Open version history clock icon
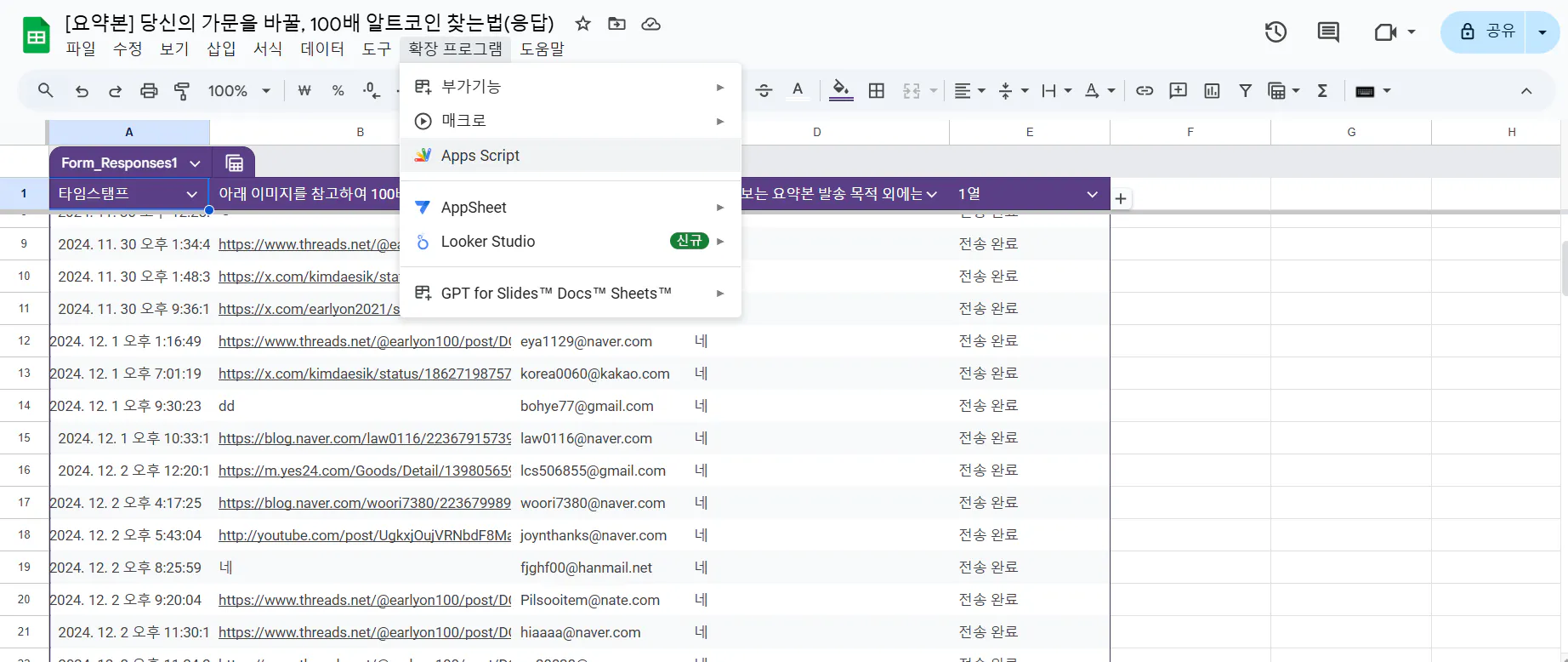Viewport: 1568px width, 662px height. click(x=1275, y=32)
